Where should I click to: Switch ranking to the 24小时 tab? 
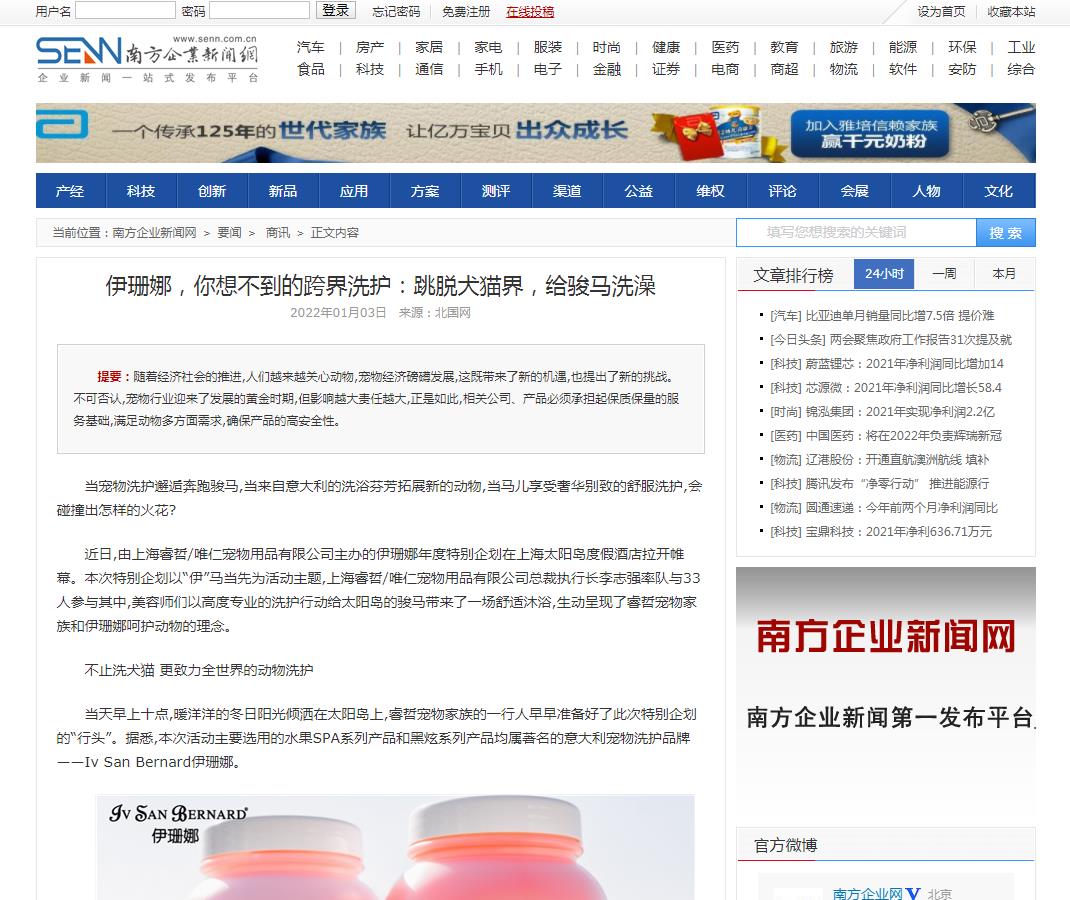coord(884,274)
